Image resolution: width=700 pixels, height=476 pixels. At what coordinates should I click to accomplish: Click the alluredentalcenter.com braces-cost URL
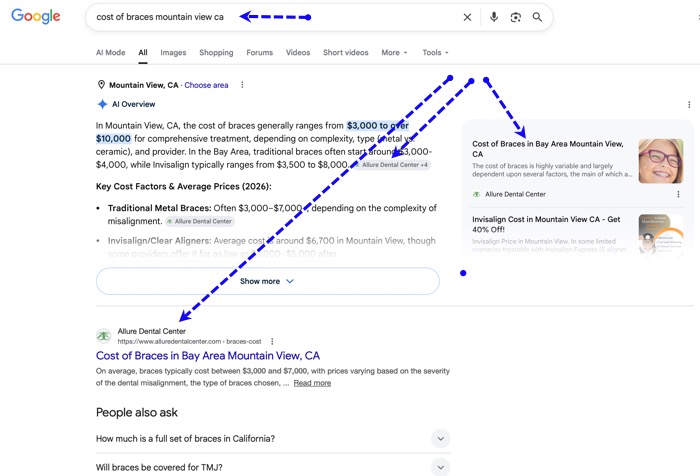click(189, 342)
